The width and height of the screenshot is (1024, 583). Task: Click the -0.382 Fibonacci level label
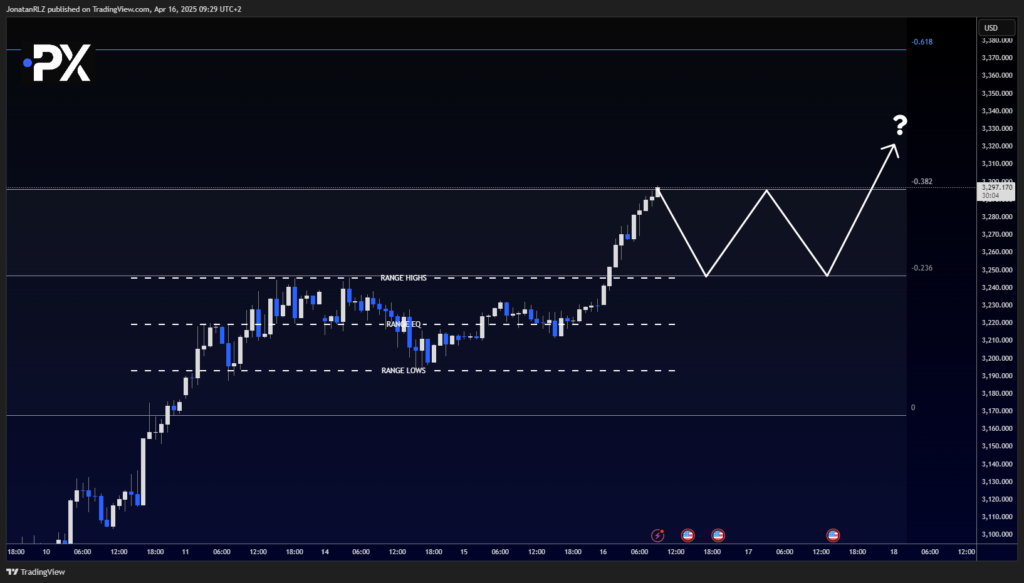click(922, 181)
